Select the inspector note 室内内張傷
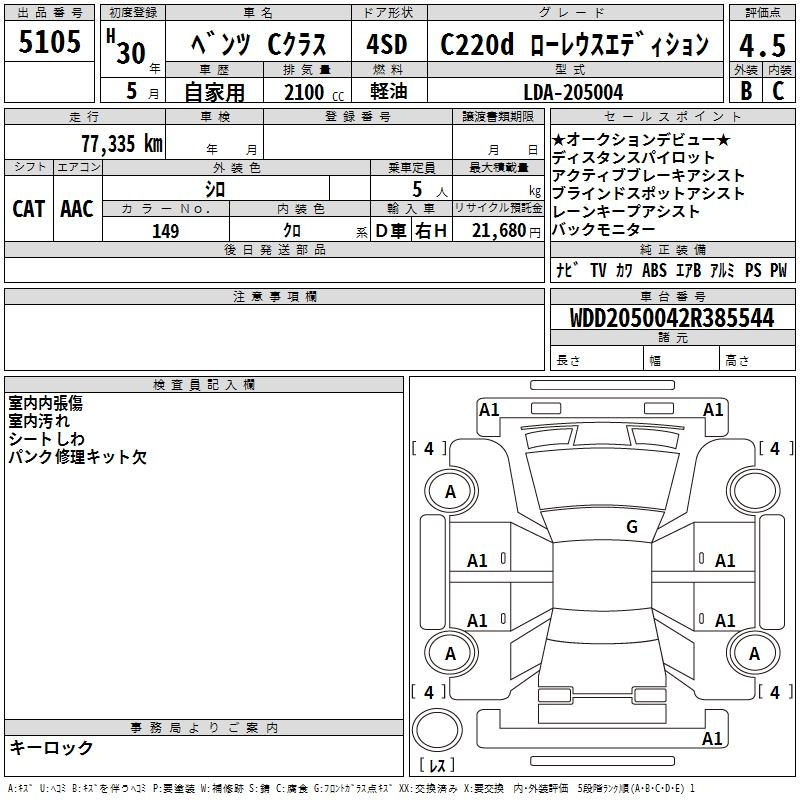Image resolution: width=800 pixels, height=800 pixels. (x=45, y=403)
